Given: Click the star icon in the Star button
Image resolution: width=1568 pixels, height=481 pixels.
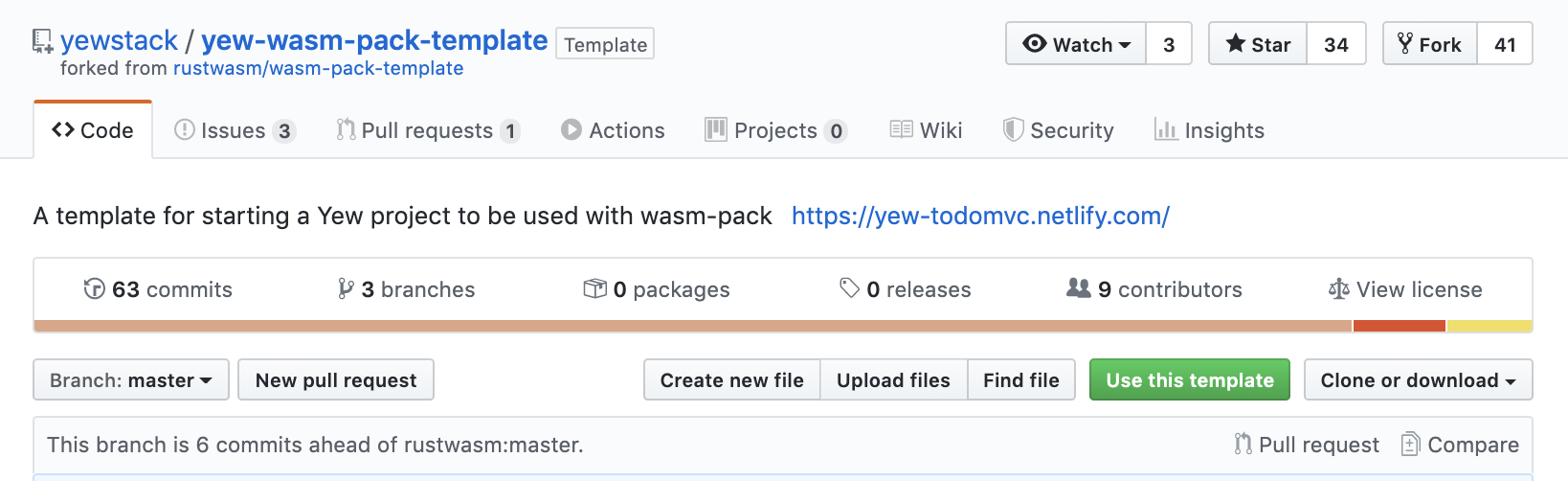Looking at the screenshot, I should (x=1236, y=43).
